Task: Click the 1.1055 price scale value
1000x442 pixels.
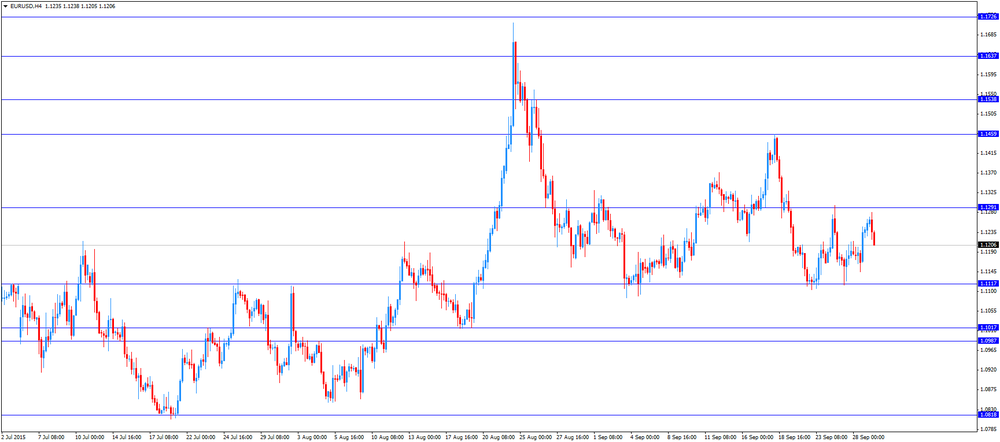Action: click(987, 311)
